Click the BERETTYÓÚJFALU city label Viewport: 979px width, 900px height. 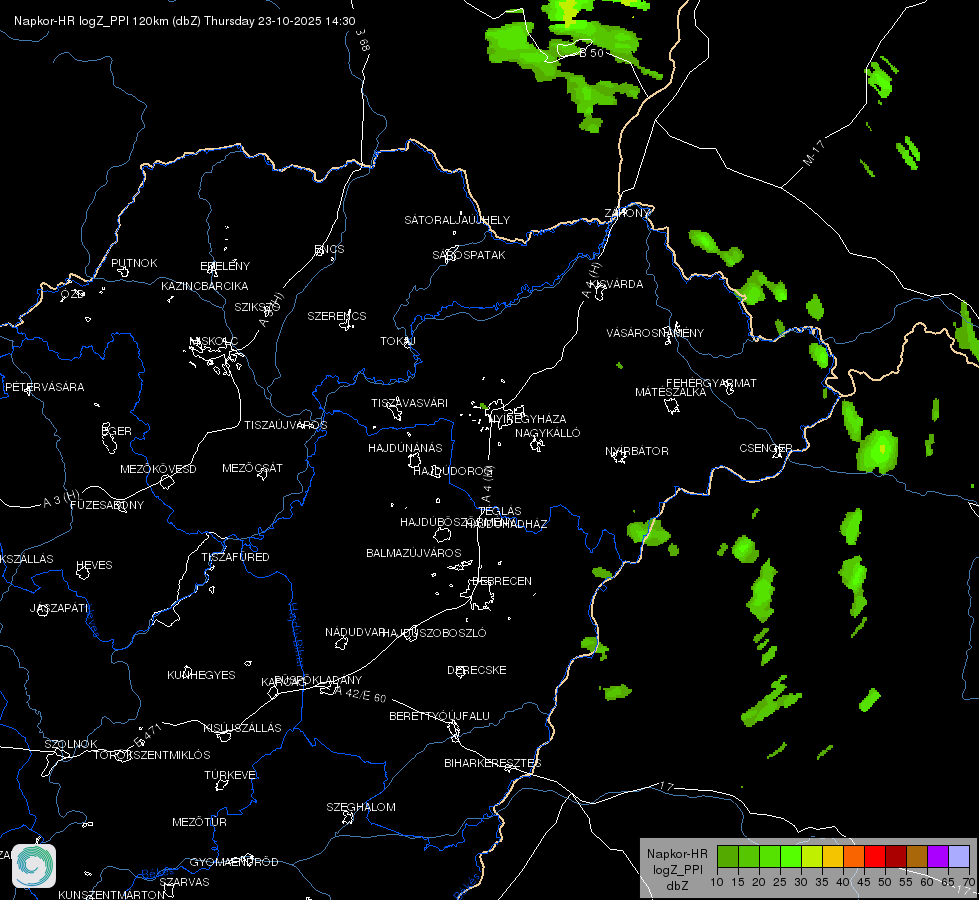click(x=440, y=716)
